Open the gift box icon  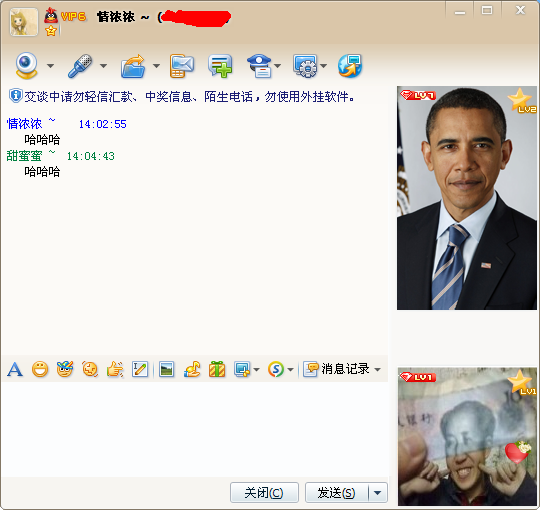coord(217,370)
